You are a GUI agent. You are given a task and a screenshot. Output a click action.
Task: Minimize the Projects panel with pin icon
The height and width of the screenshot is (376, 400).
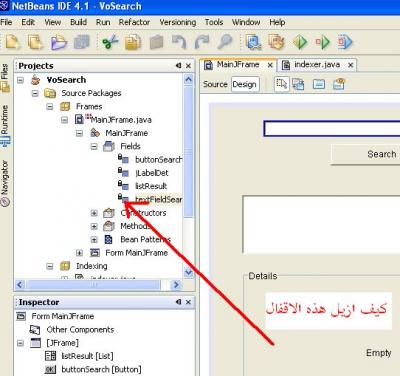tap(179, 66)
